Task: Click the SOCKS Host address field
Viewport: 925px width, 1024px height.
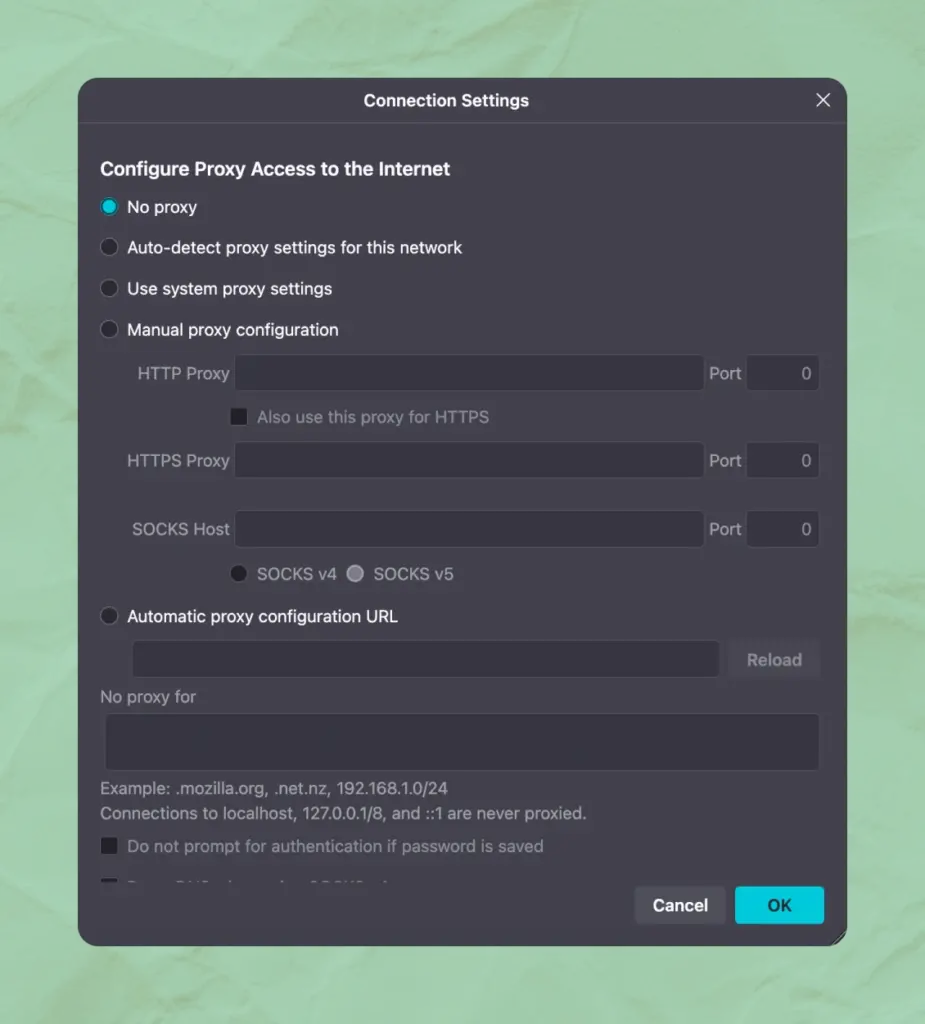Action: 469,528
